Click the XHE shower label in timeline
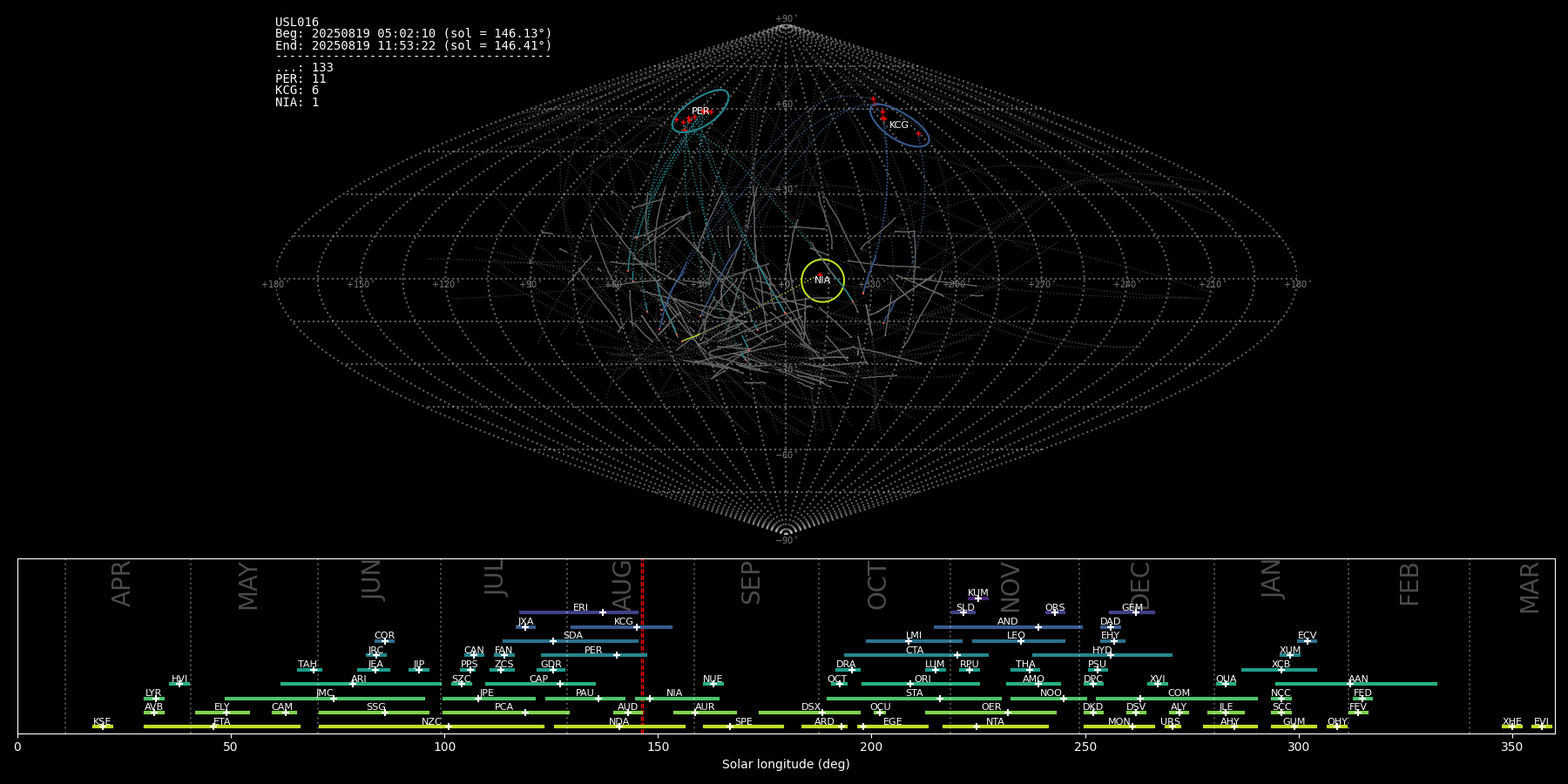The height and width of the screenshot is (784, 1568). click(x=1512, y=722)
